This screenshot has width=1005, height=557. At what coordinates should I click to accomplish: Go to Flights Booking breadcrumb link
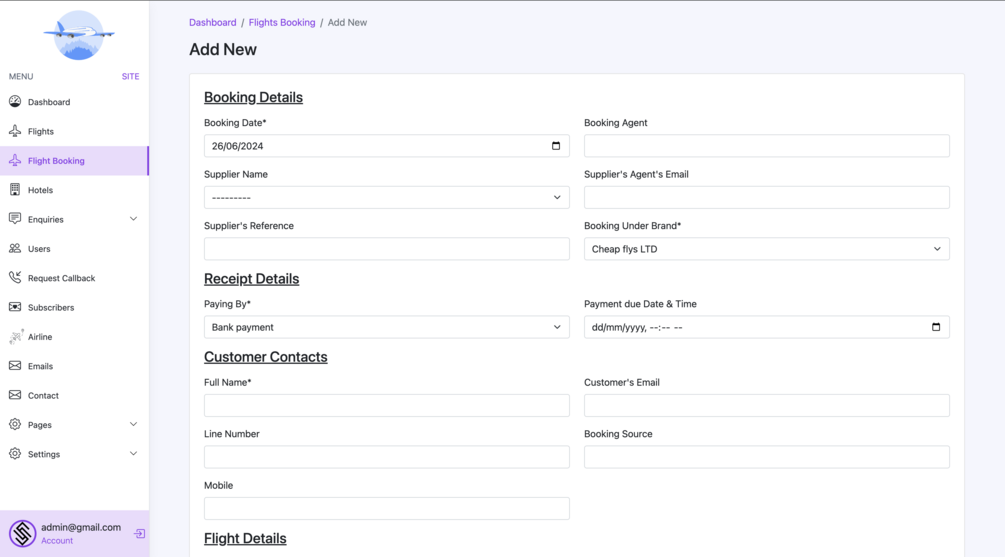(x=282, y=22)
